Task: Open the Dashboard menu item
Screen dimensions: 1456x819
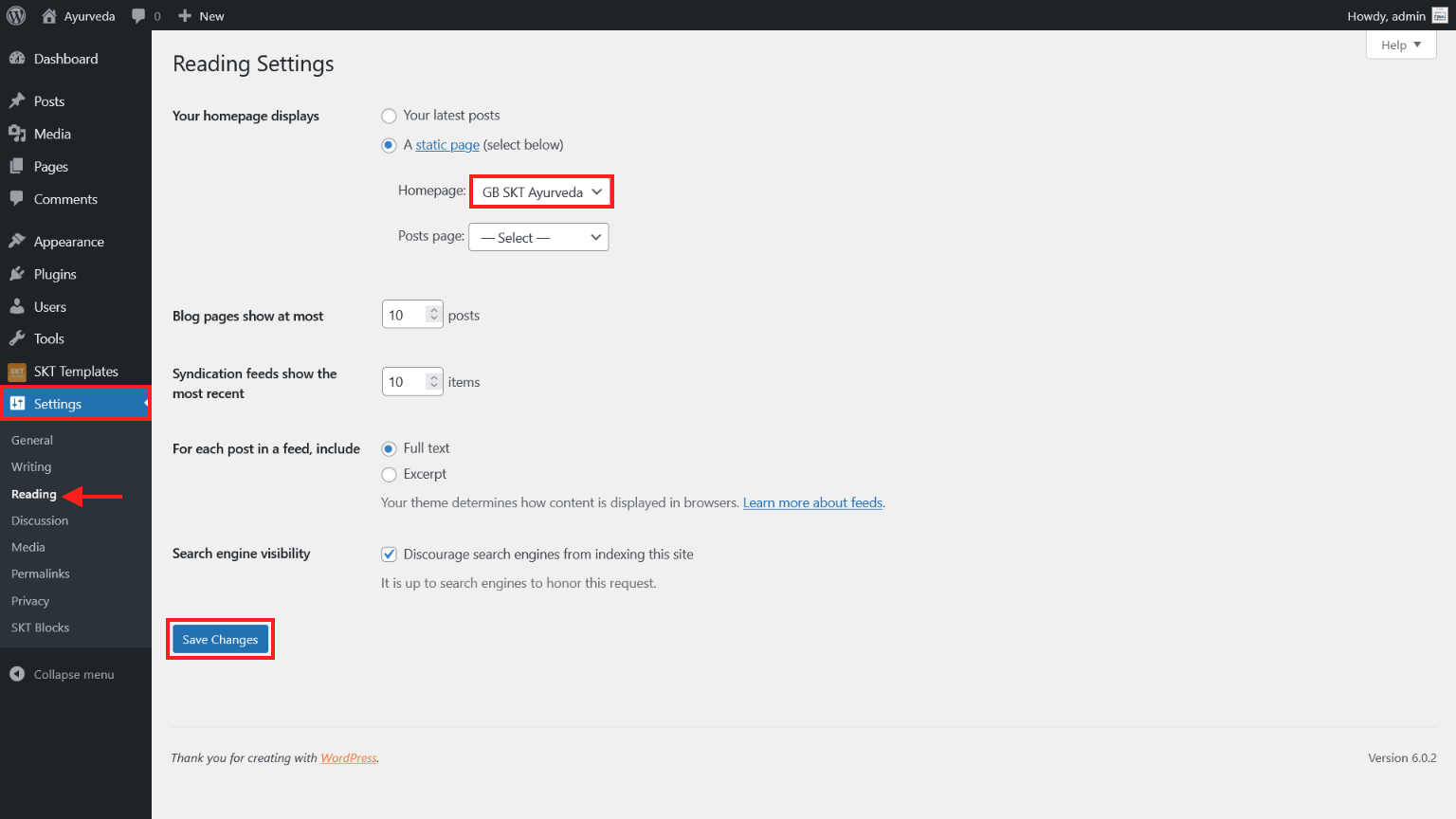Action: pos(76,59)
